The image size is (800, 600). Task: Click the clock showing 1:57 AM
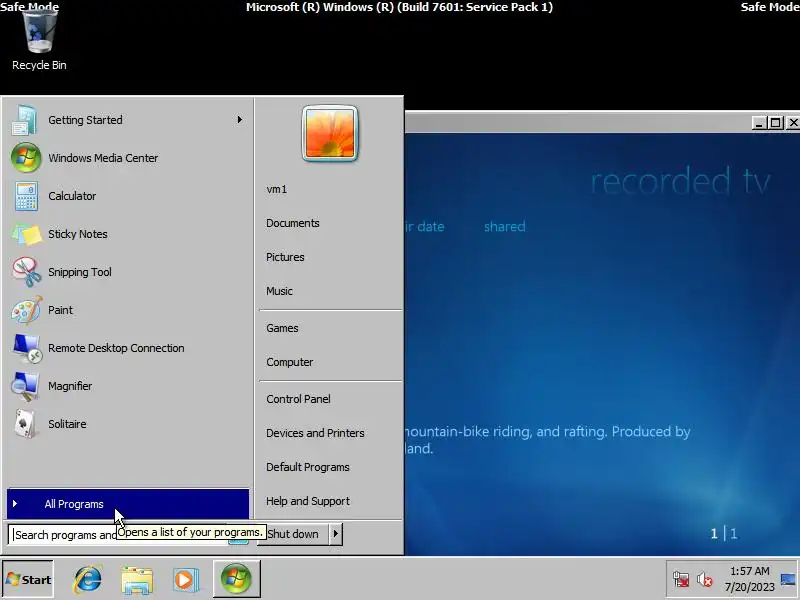(x=749, y=571)
